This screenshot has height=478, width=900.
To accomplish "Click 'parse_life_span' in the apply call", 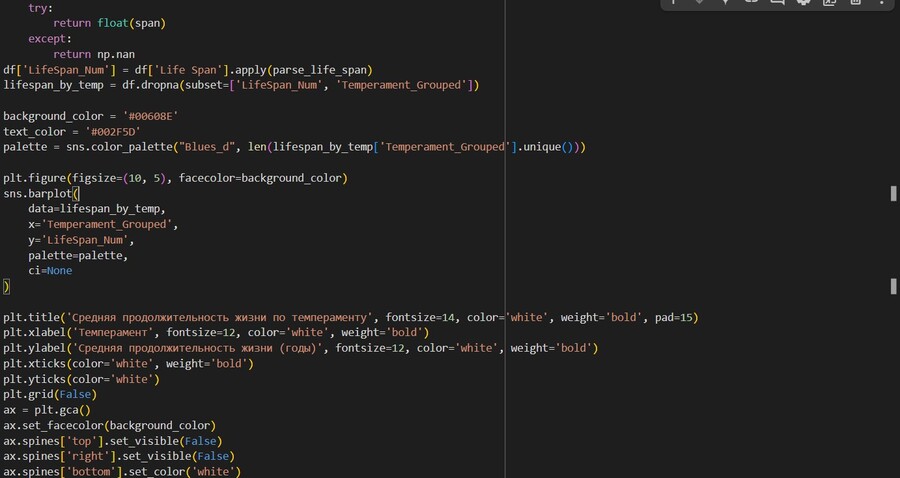I will click(320, 70).
